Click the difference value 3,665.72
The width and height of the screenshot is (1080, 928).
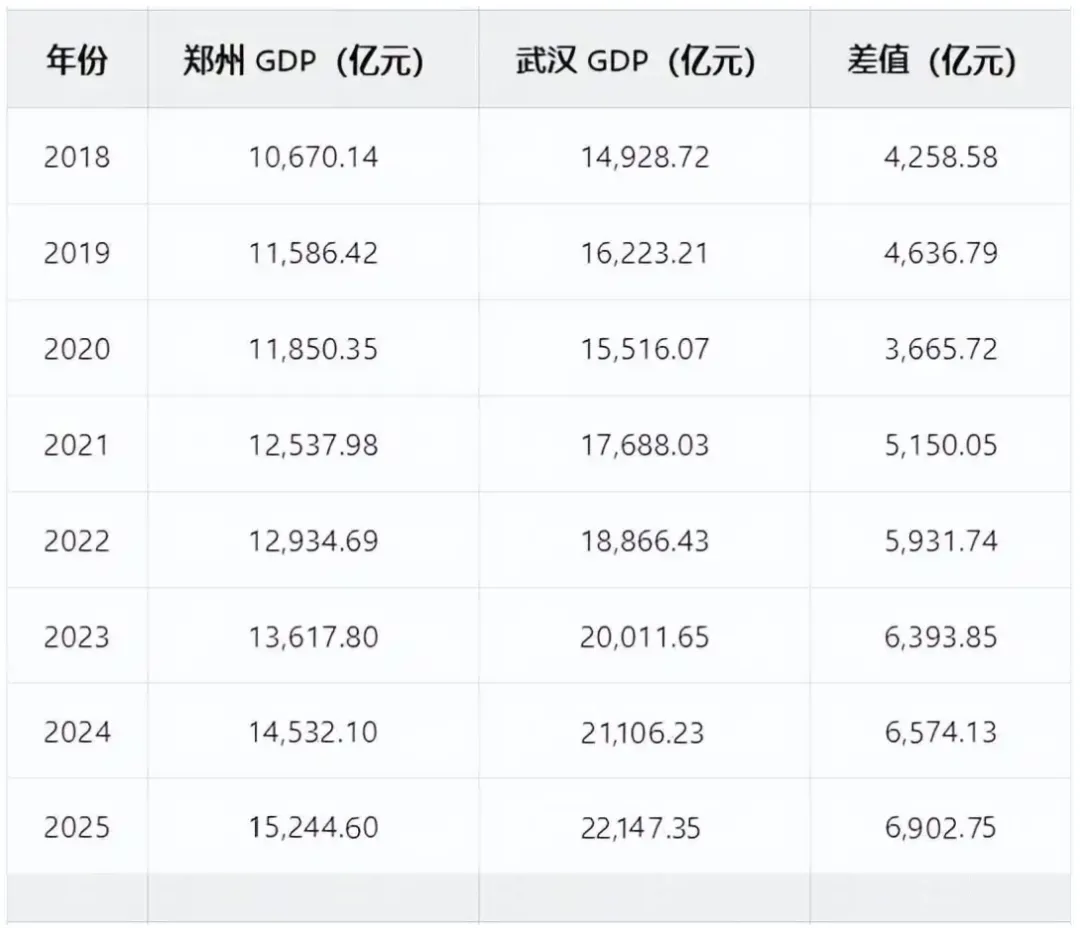point(941,349)
